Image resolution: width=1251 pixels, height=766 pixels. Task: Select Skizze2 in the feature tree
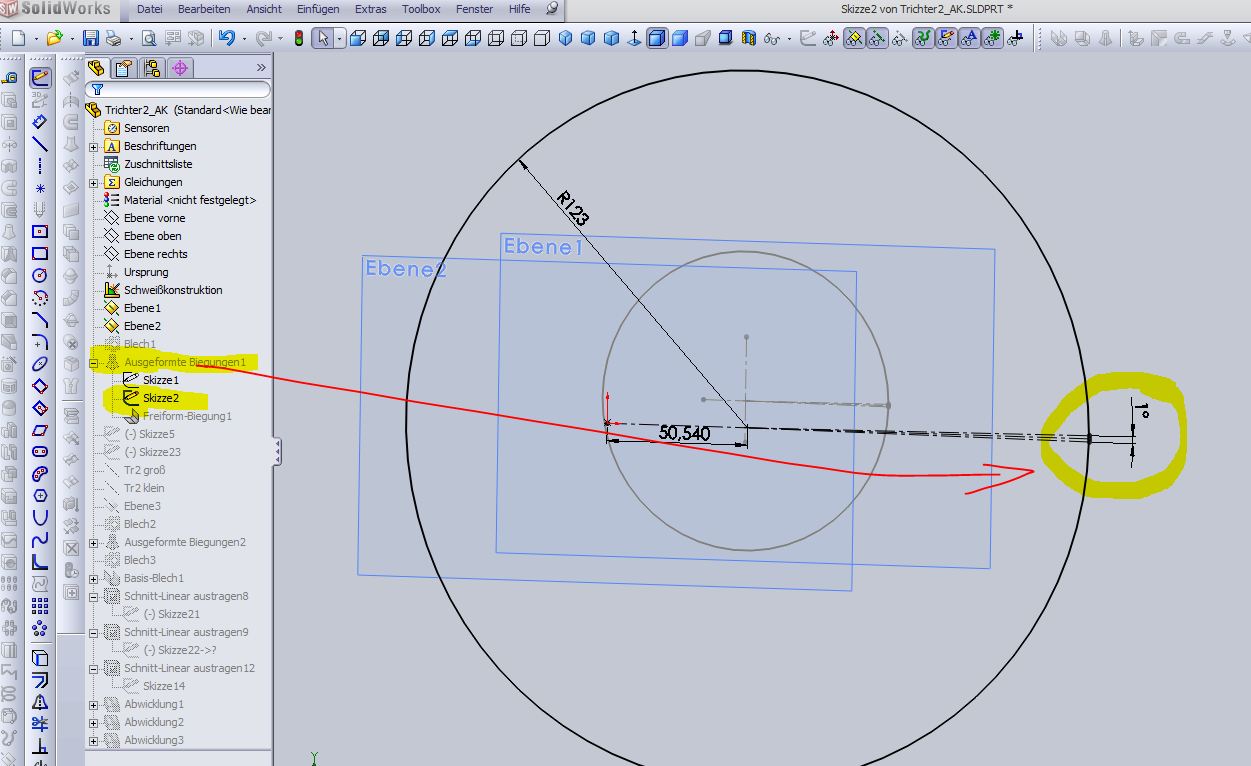(x=160, y=398)
